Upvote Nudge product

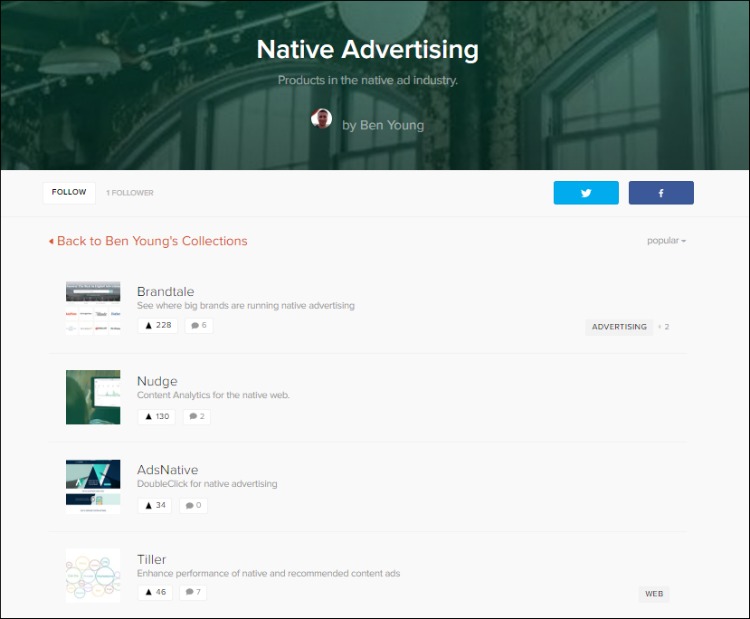156,416
